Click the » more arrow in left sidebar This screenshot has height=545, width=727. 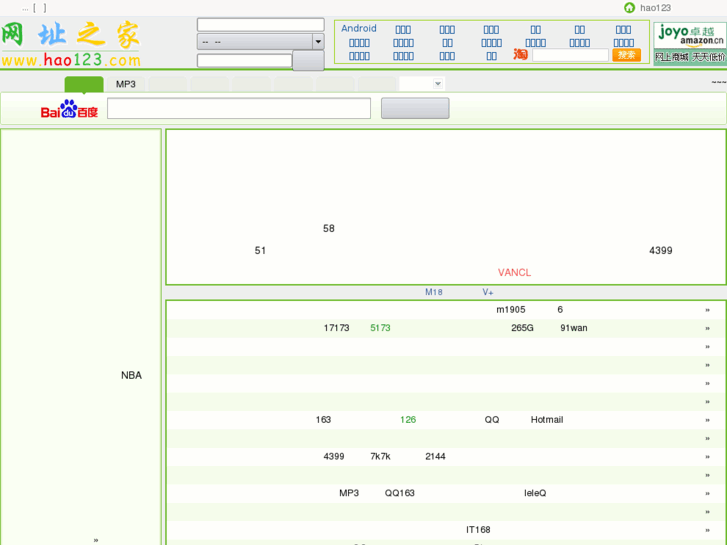point(96,540)
